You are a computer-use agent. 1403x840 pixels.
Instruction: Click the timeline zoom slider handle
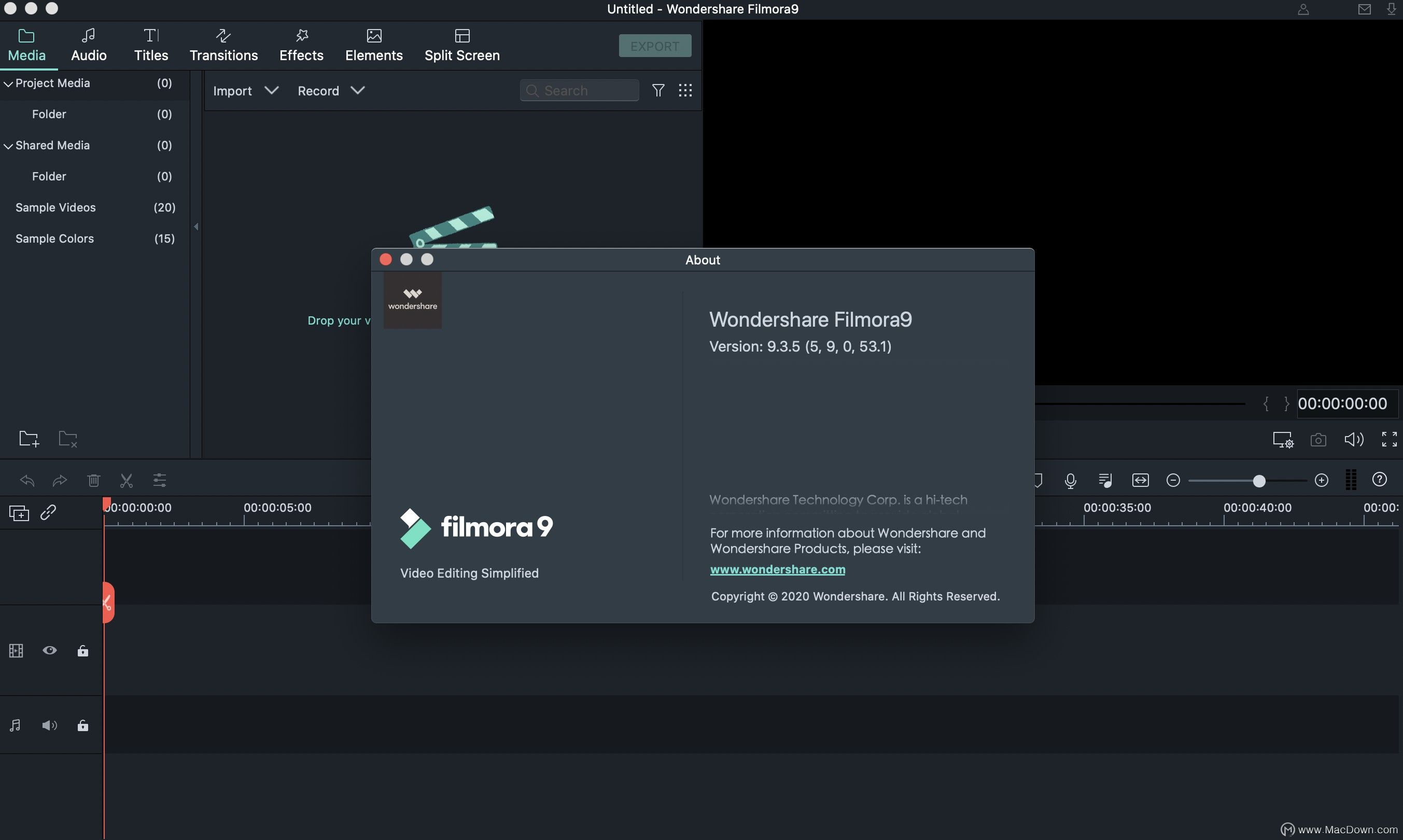tap(1259, 481)
